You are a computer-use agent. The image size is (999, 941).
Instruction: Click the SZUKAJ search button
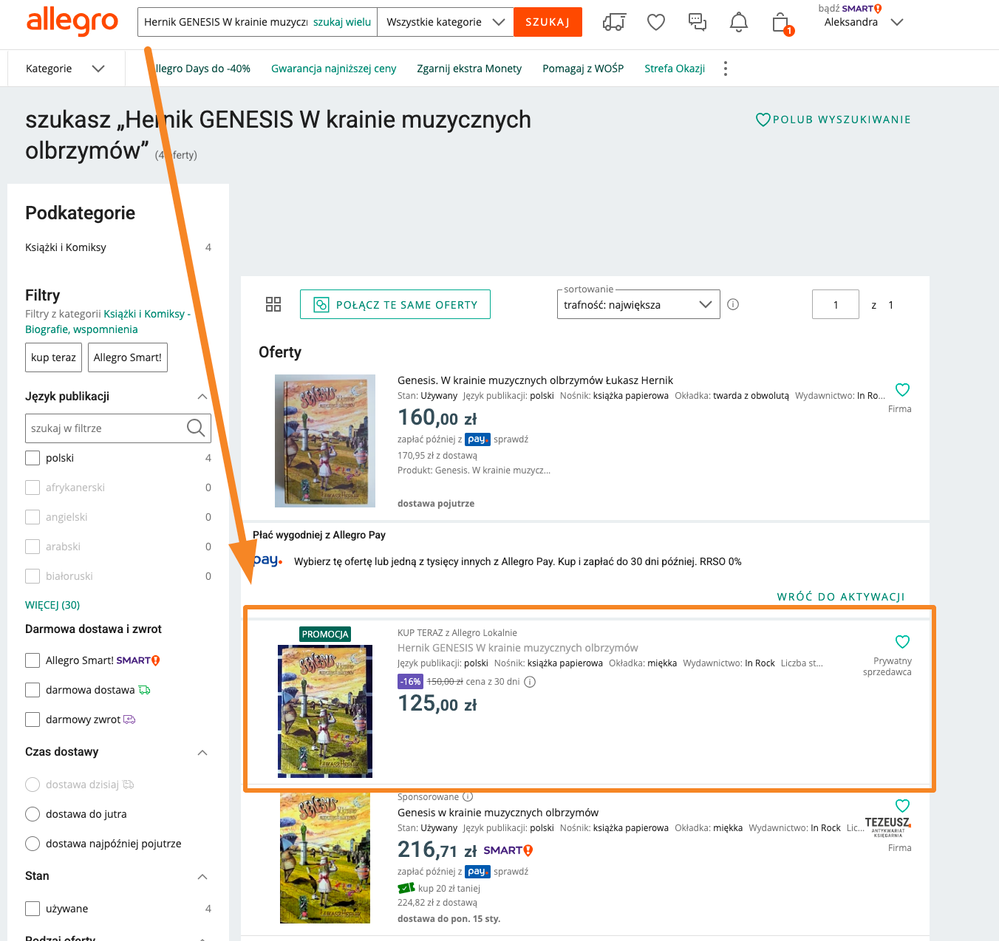pos(548,22)
